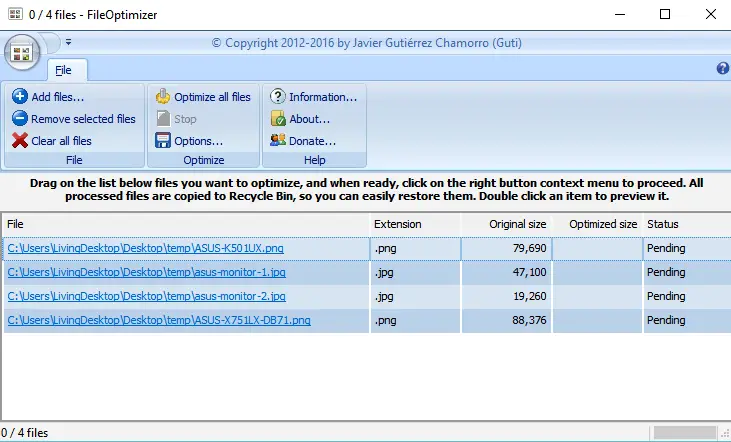Open the round application menu button
This screenshot has height=442, width=731.
point(21,52)
